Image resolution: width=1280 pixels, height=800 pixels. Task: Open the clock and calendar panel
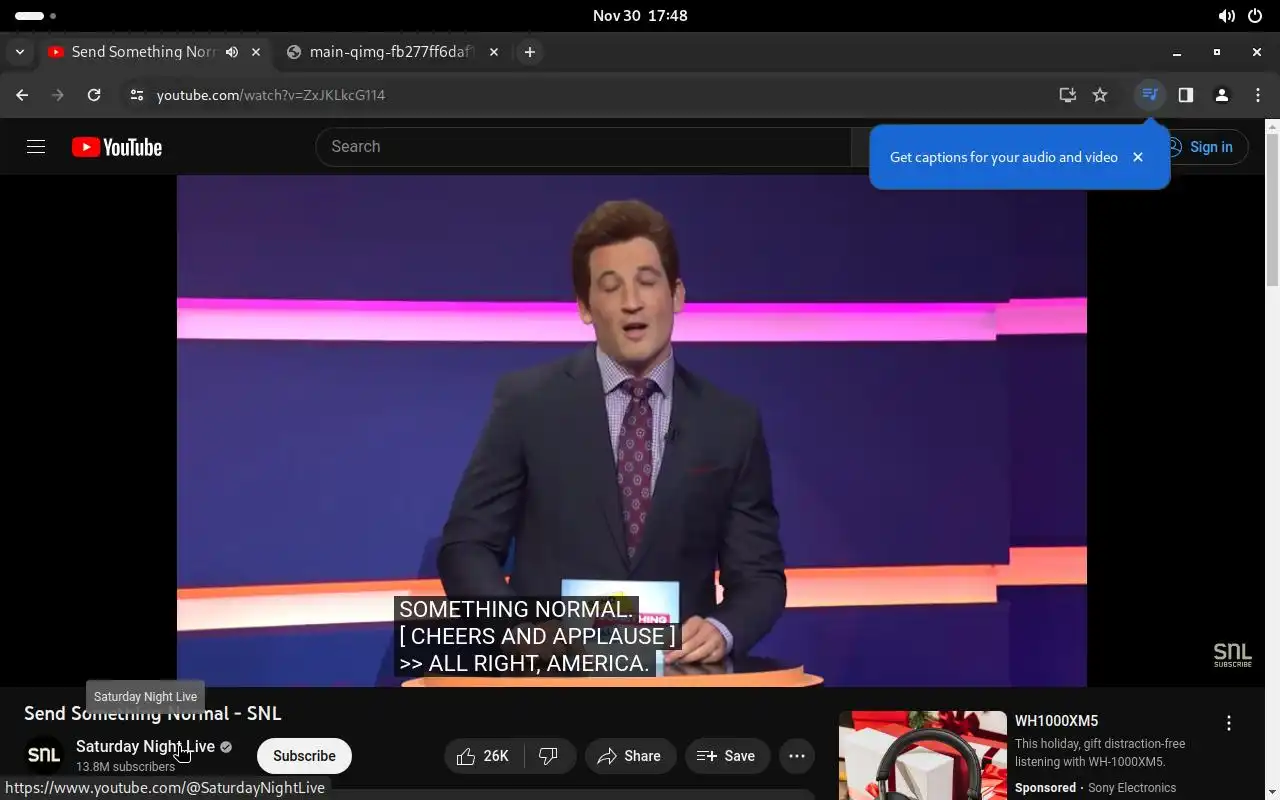click(640, 16)
